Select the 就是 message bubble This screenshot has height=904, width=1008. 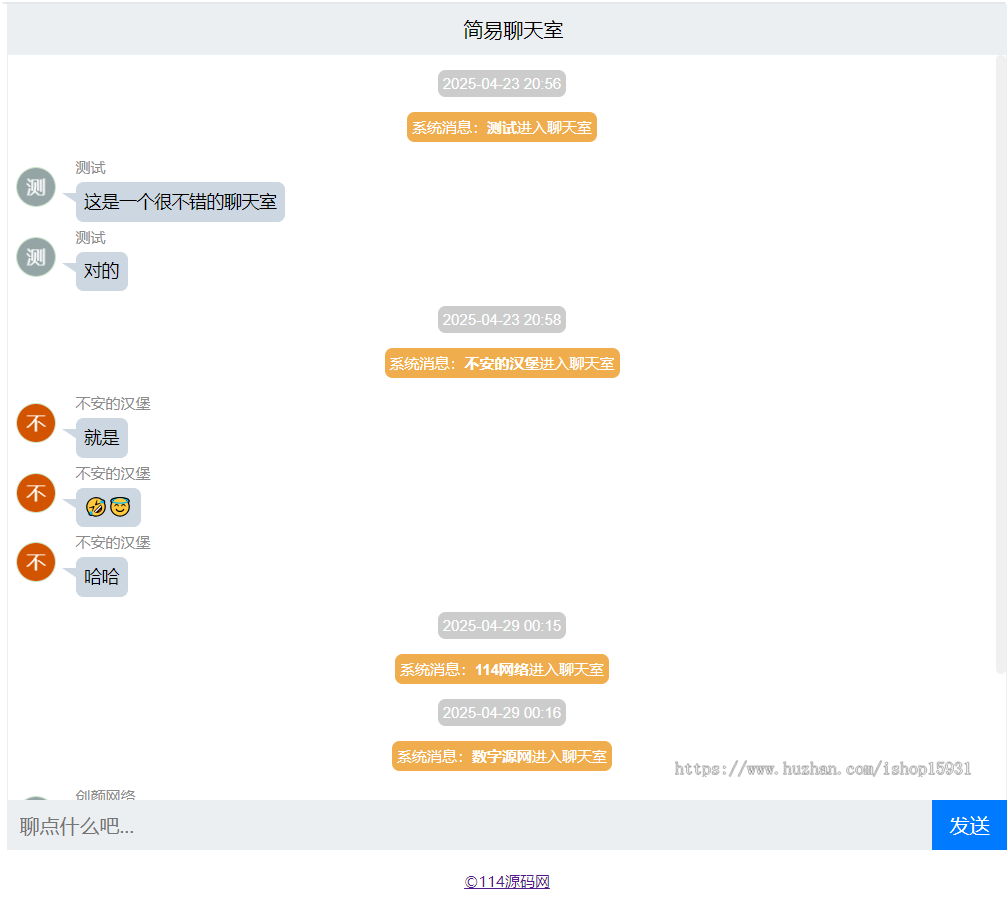[102, 438]
